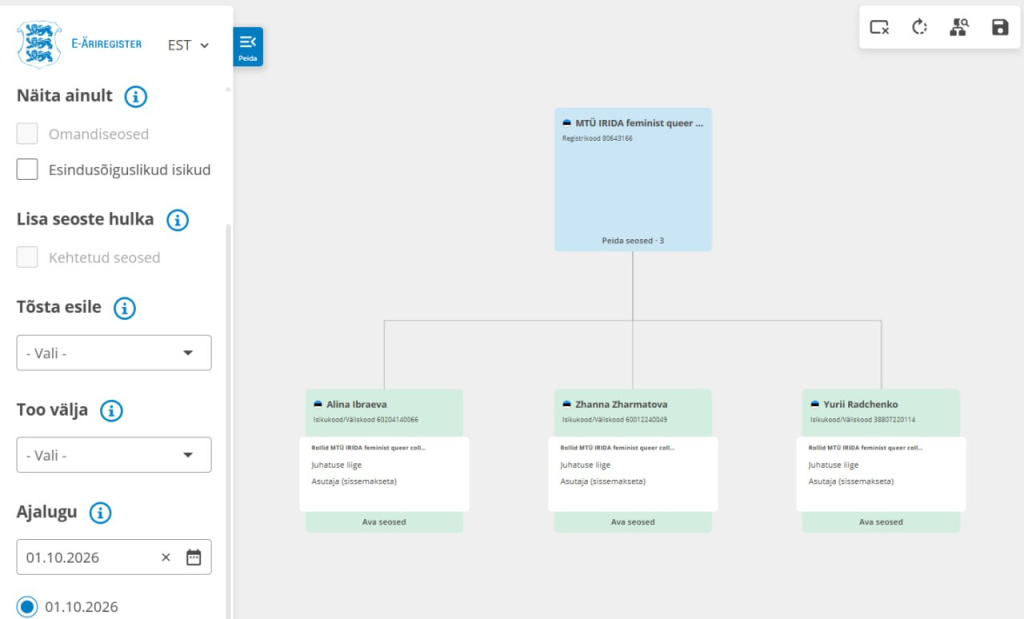This screenshot has height=619, width=1024.
Task: Select the MTÜ IRIDA feminist queer node title
Action: point(639,123)
